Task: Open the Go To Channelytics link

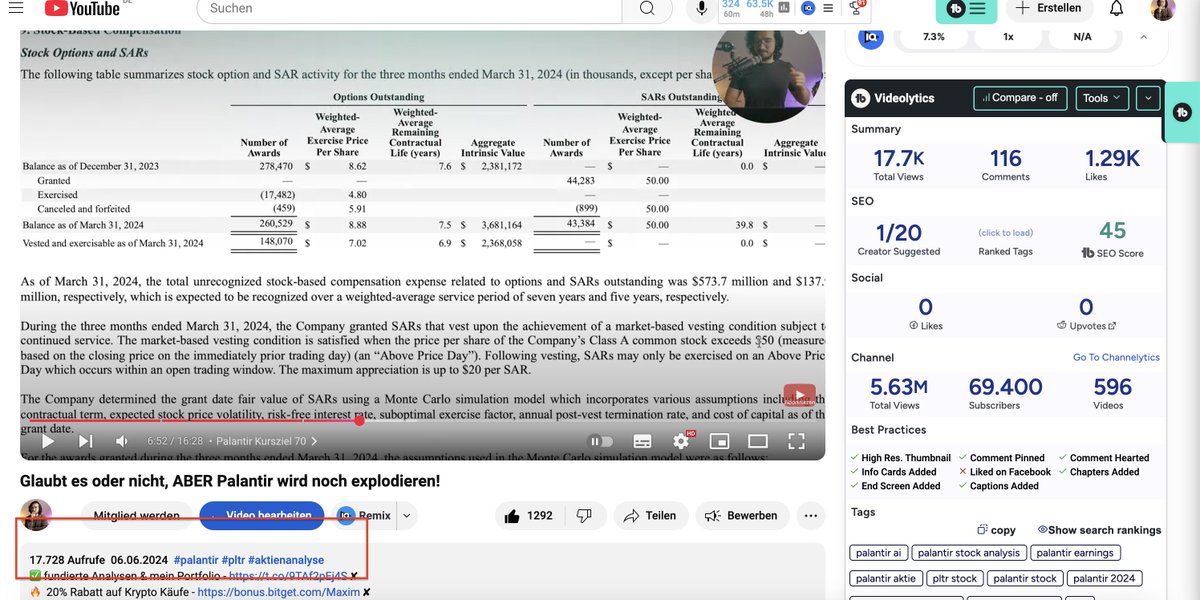Action: 1116,358
